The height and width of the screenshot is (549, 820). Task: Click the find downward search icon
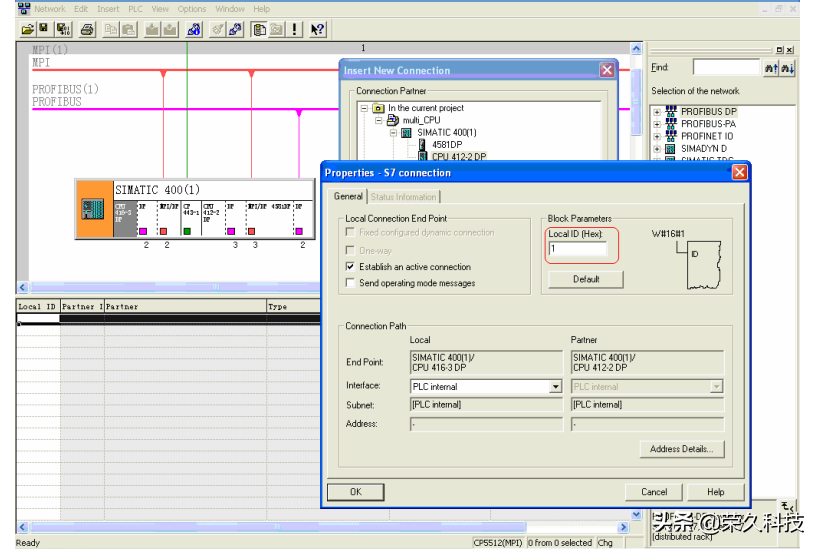788,68
